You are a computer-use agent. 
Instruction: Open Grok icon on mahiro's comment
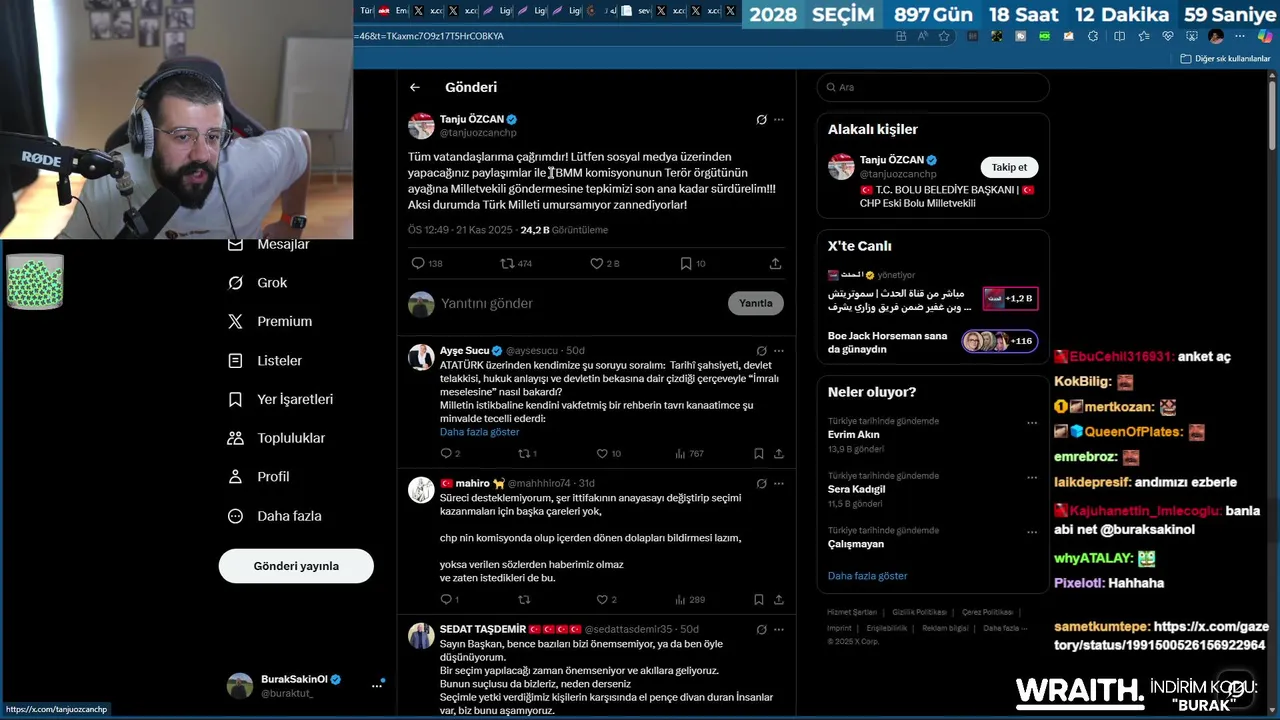coord(761,483)
